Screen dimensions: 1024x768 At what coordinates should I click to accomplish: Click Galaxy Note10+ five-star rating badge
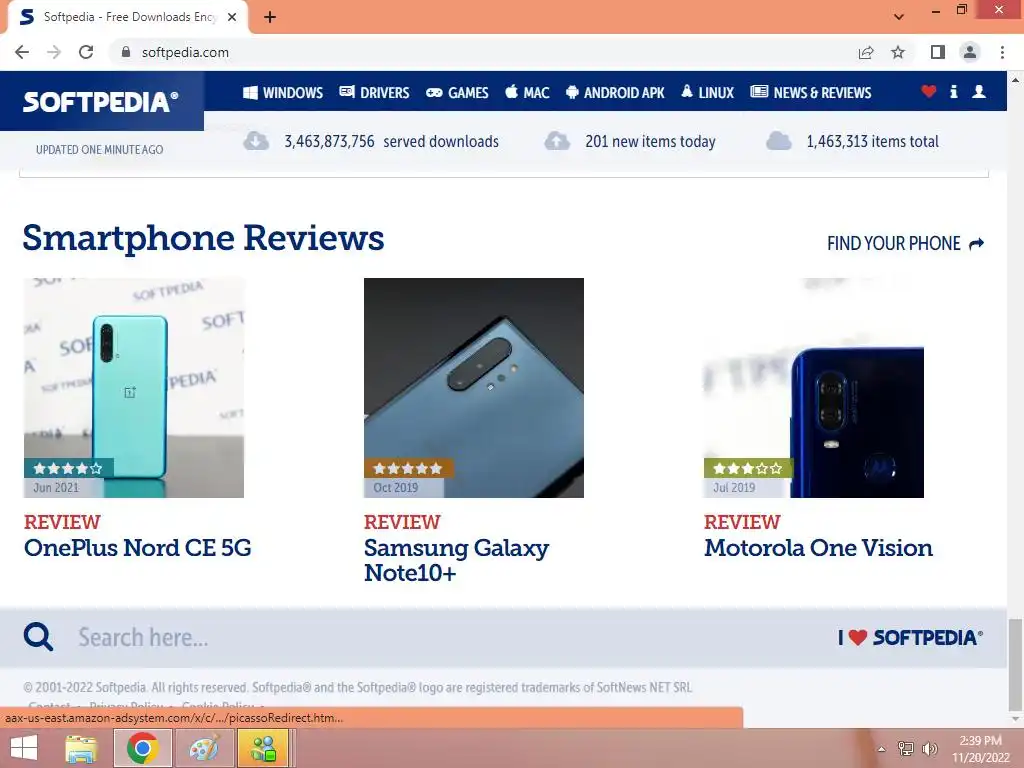click(x=408, y=468)
